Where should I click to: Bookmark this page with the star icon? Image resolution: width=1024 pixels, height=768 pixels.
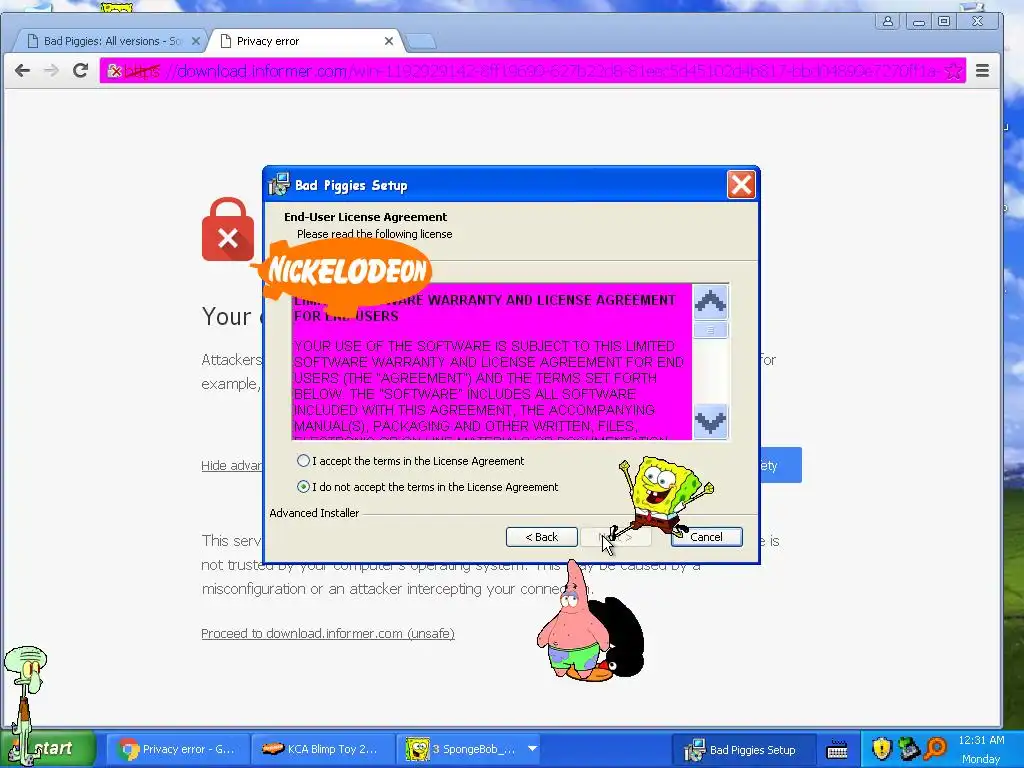[x=953, y=71]
